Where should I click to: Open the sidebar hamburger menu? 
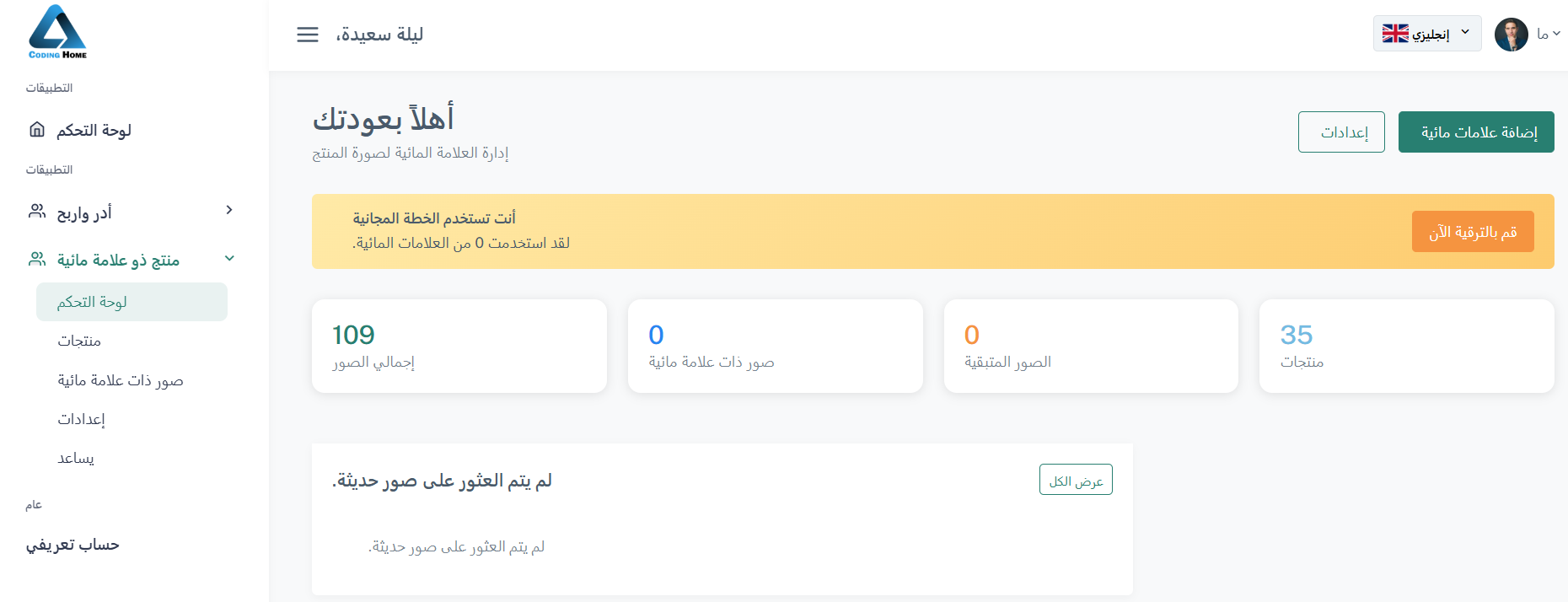[307, 35]
